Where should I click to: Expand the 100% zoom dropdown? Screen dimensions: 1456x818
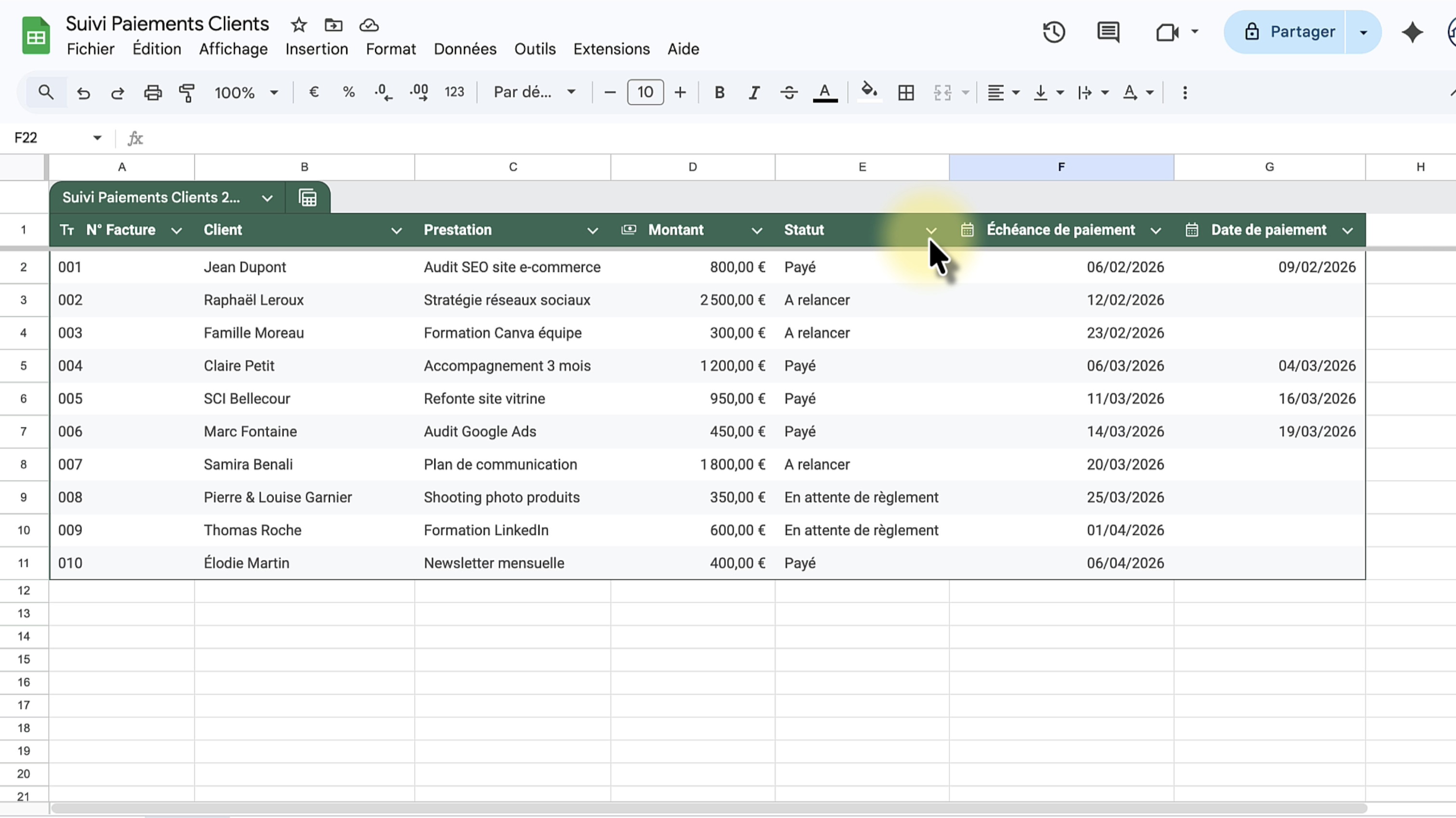[x=246, y=93]
